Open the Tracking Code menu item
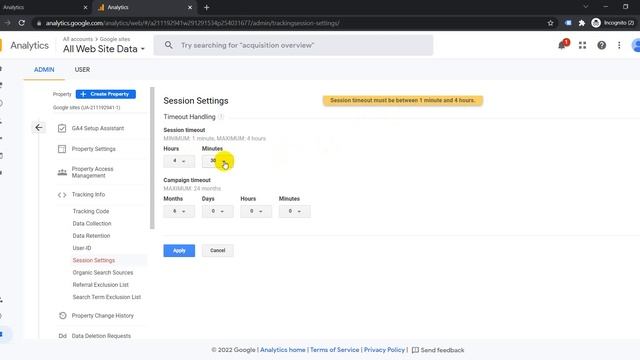Image resolution: width=640 pixels, height=360 pixels. [x=91, y=211]
